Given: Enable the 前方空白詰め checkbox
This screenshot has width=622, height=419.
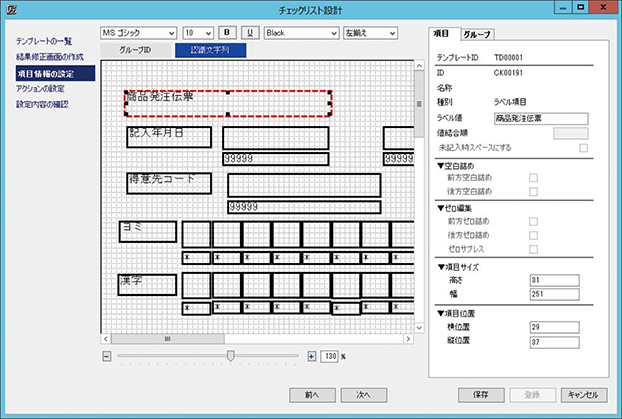Looking at the screenshot, I should pos(533,178).
